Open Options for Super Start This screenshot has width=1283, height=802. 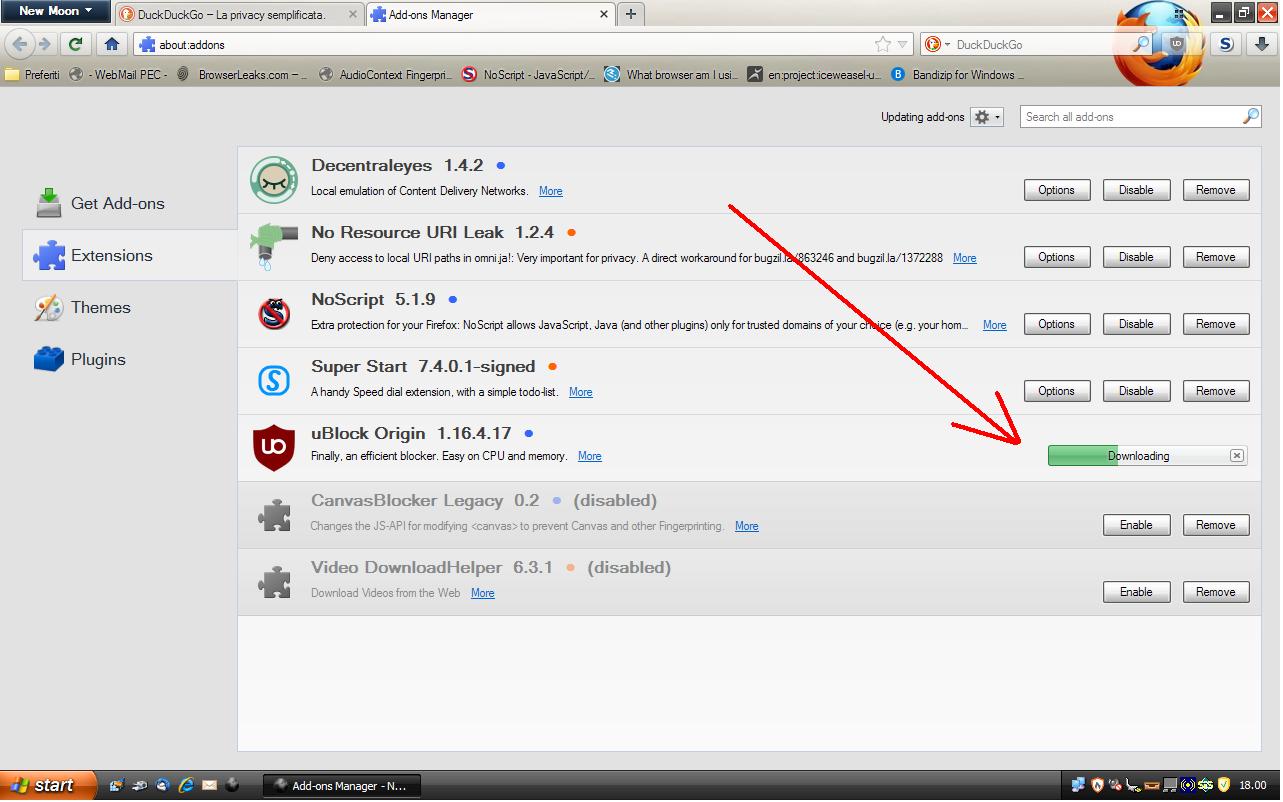coord(1056,391)
